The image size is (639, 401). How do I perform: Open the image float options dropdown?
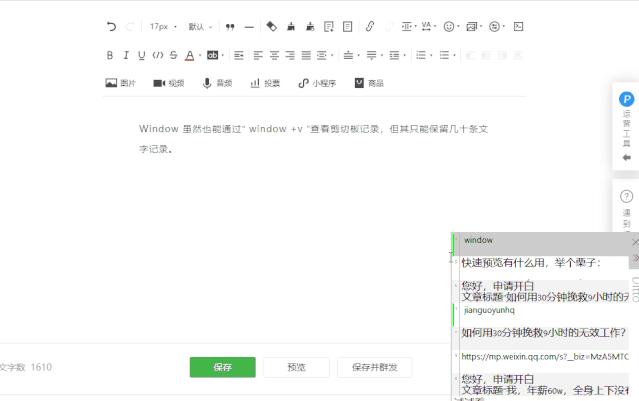click(x=474, y=27)
